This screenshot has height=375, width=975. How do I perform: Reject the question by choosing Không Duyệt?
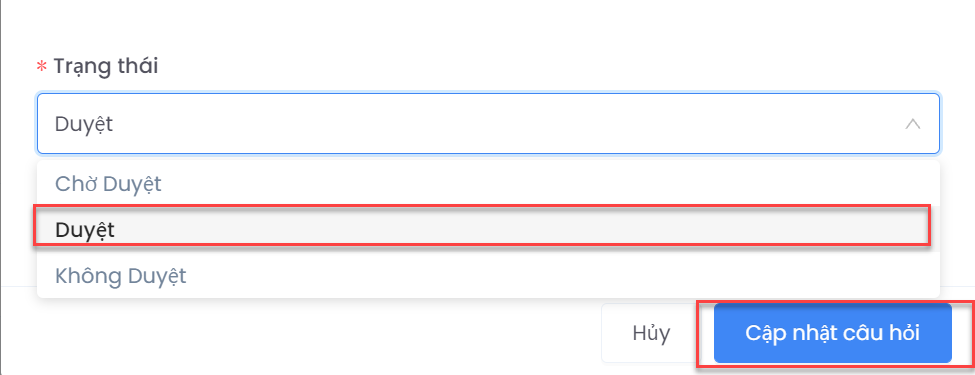coord(488,275)
